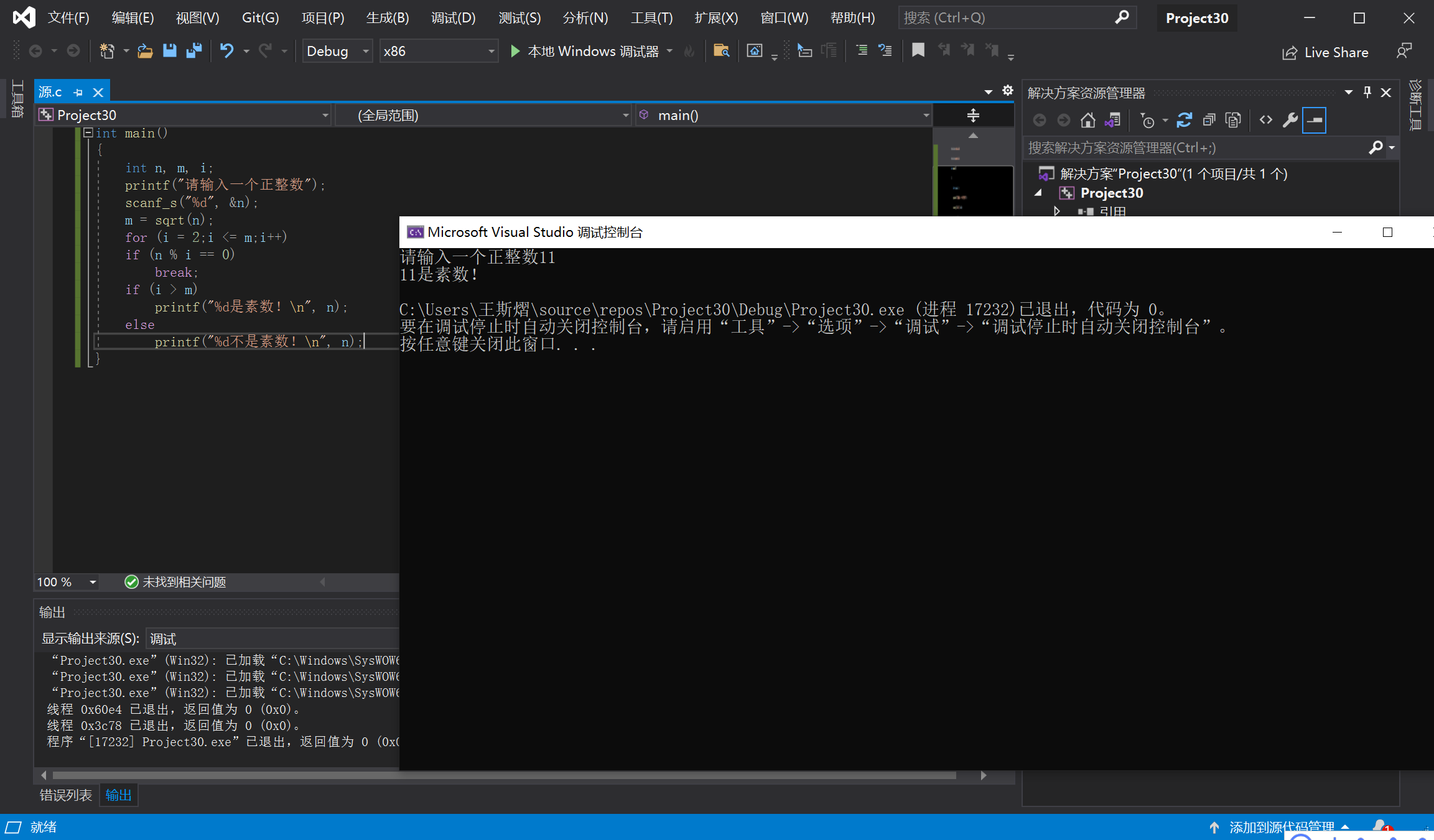Click the Save All toolbar icon
The width and height of the screenshot is (1434, 840).
[x=194, y=51]
